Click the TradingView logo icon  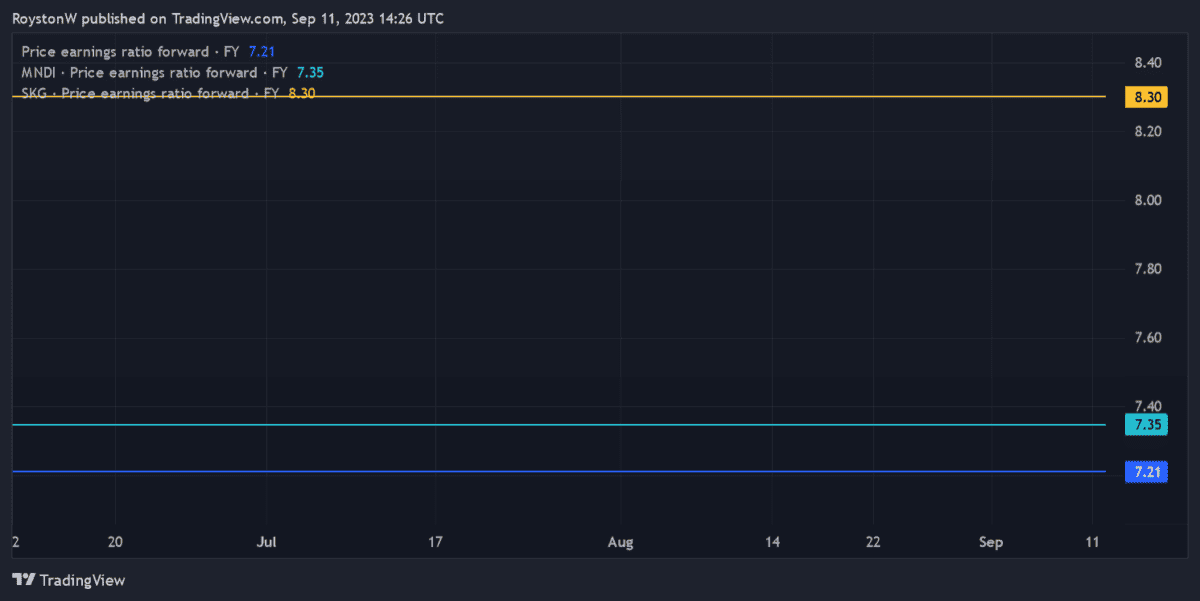click(x=24, y=580)
